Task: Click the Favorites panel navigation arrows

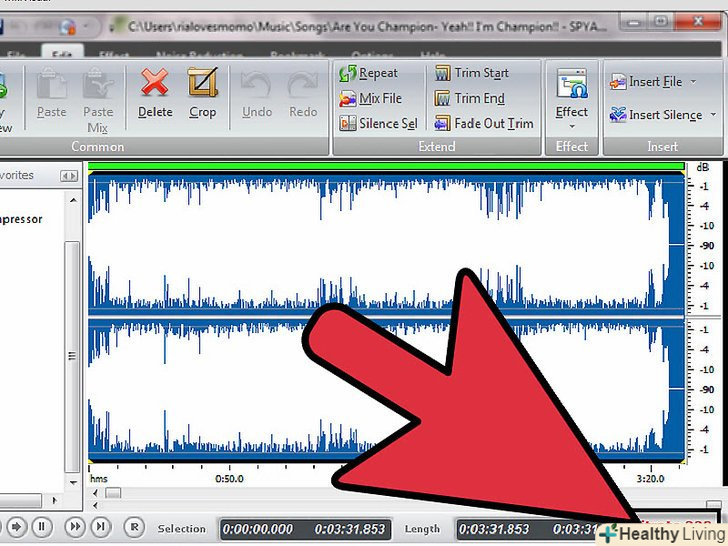Action: click(x=69, y=176)
